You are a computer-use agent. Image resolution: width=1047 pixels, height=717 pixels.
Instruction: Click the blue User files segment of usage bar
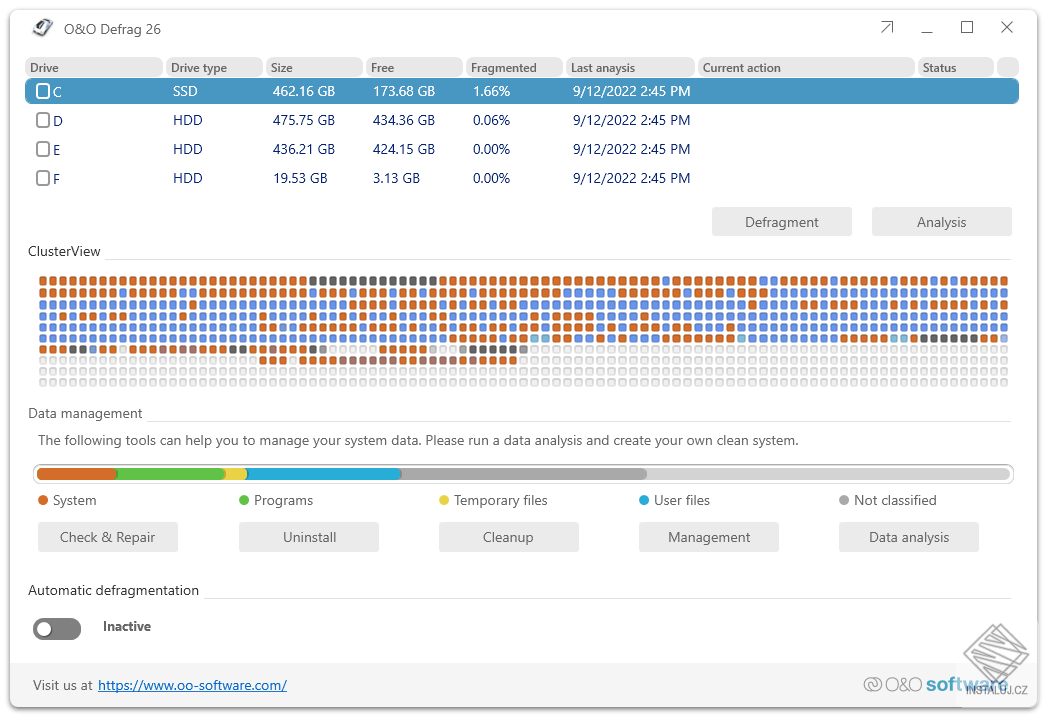[x=324, y=474]
